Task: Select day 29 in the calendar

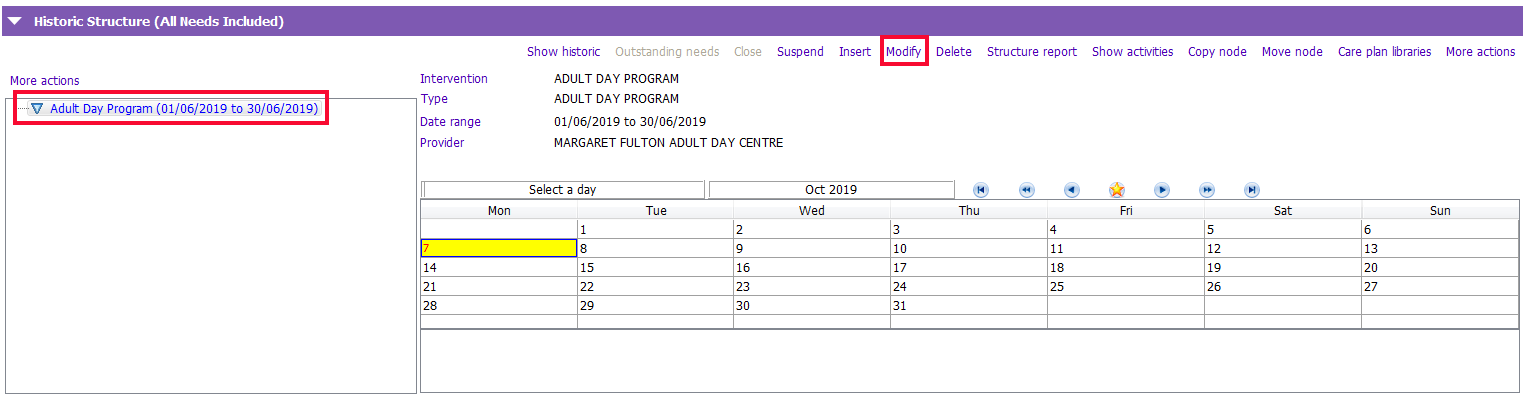Action: (x=655, y=306)
